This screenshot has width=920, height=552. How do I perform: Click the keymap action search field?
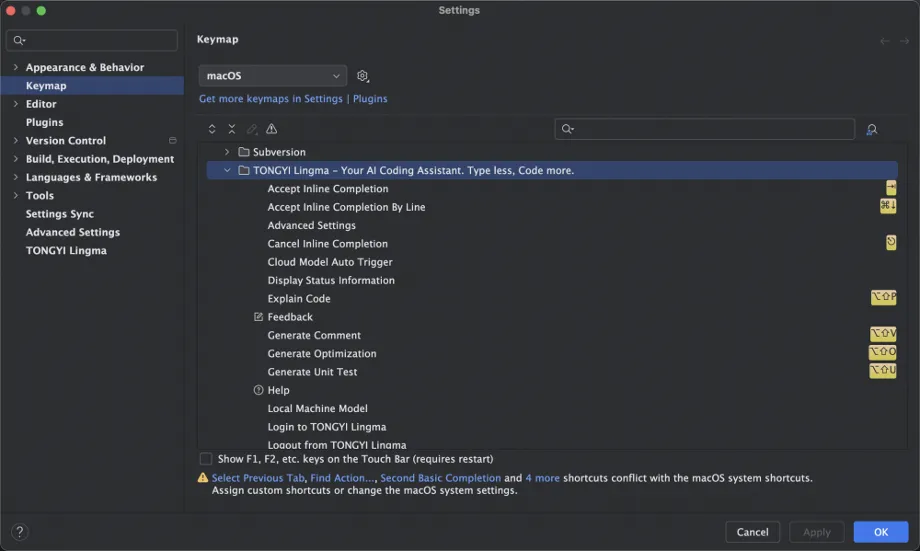click(712, 129)
